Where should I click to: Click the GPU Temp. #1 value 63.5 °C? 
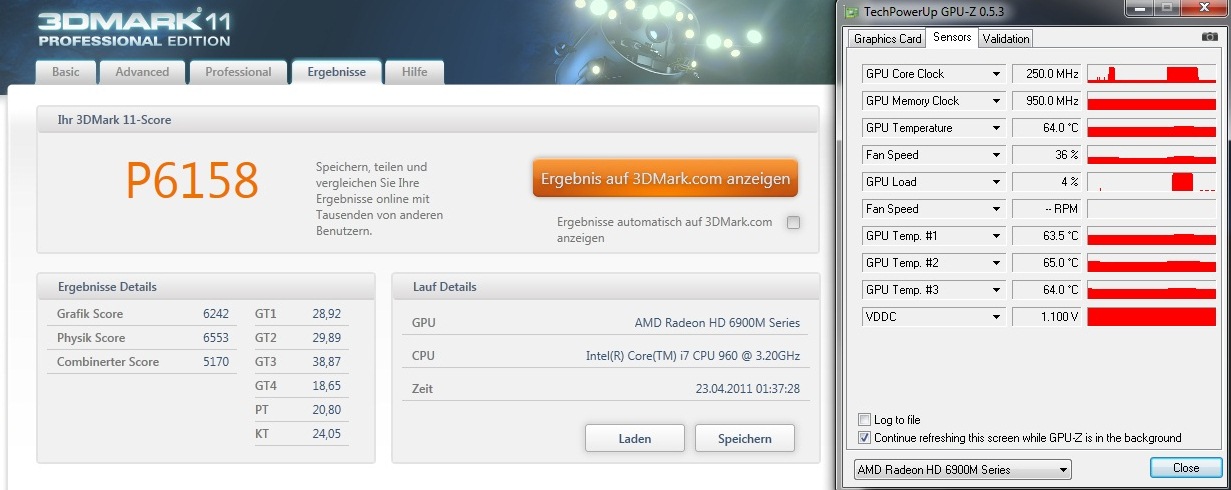coord(1046,236)
